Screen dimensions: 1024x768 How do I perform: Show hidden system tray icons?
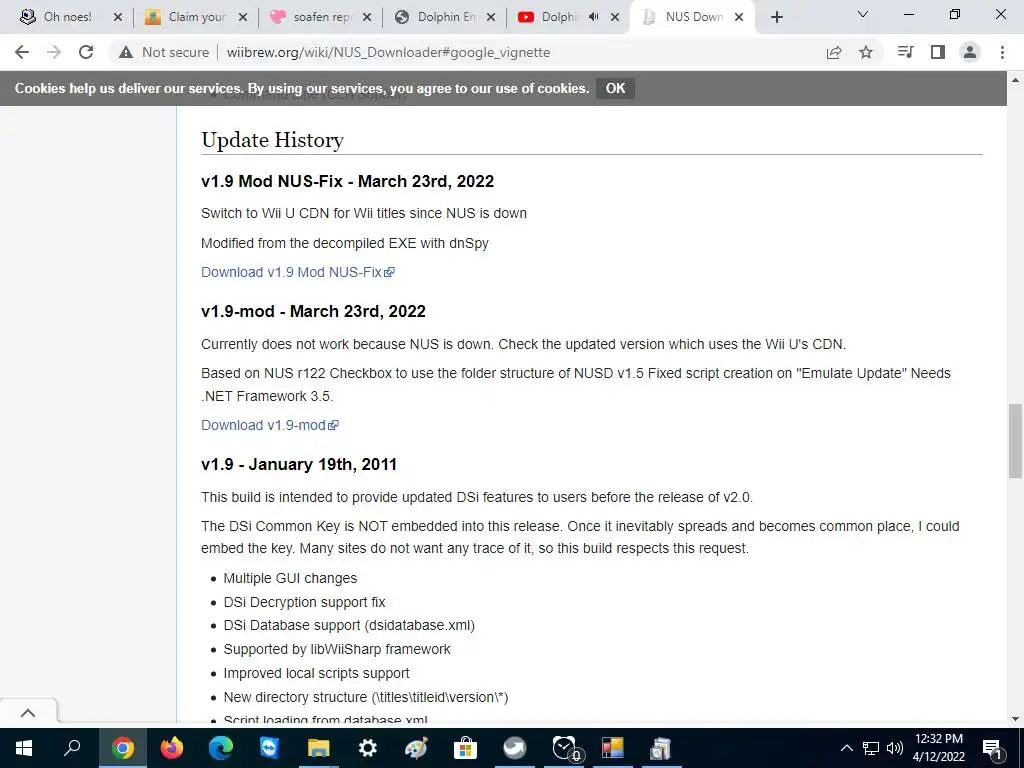[x=846, y=748]
